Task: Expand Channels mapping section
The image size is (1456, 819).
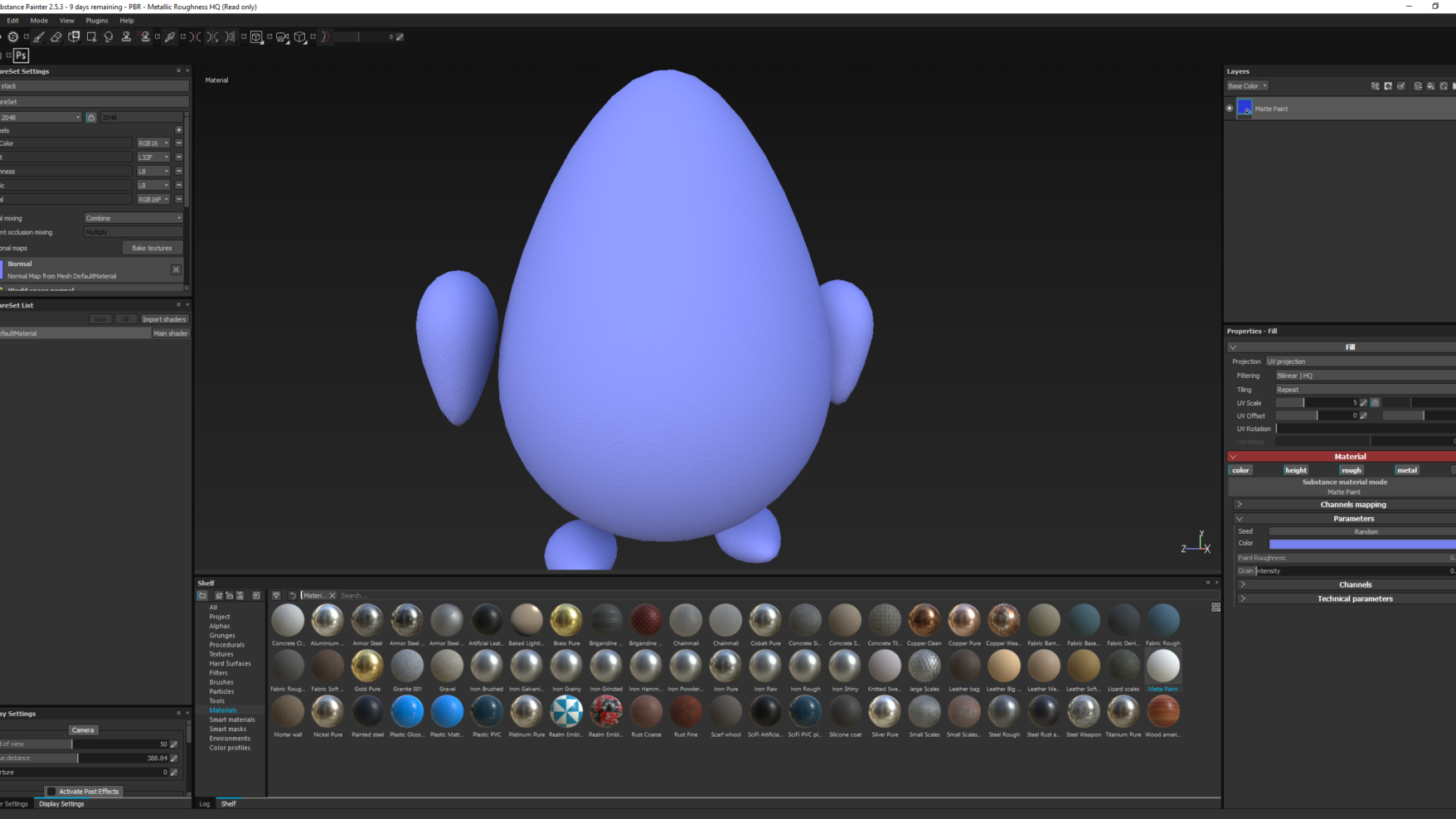Action: pos(1240,504)
